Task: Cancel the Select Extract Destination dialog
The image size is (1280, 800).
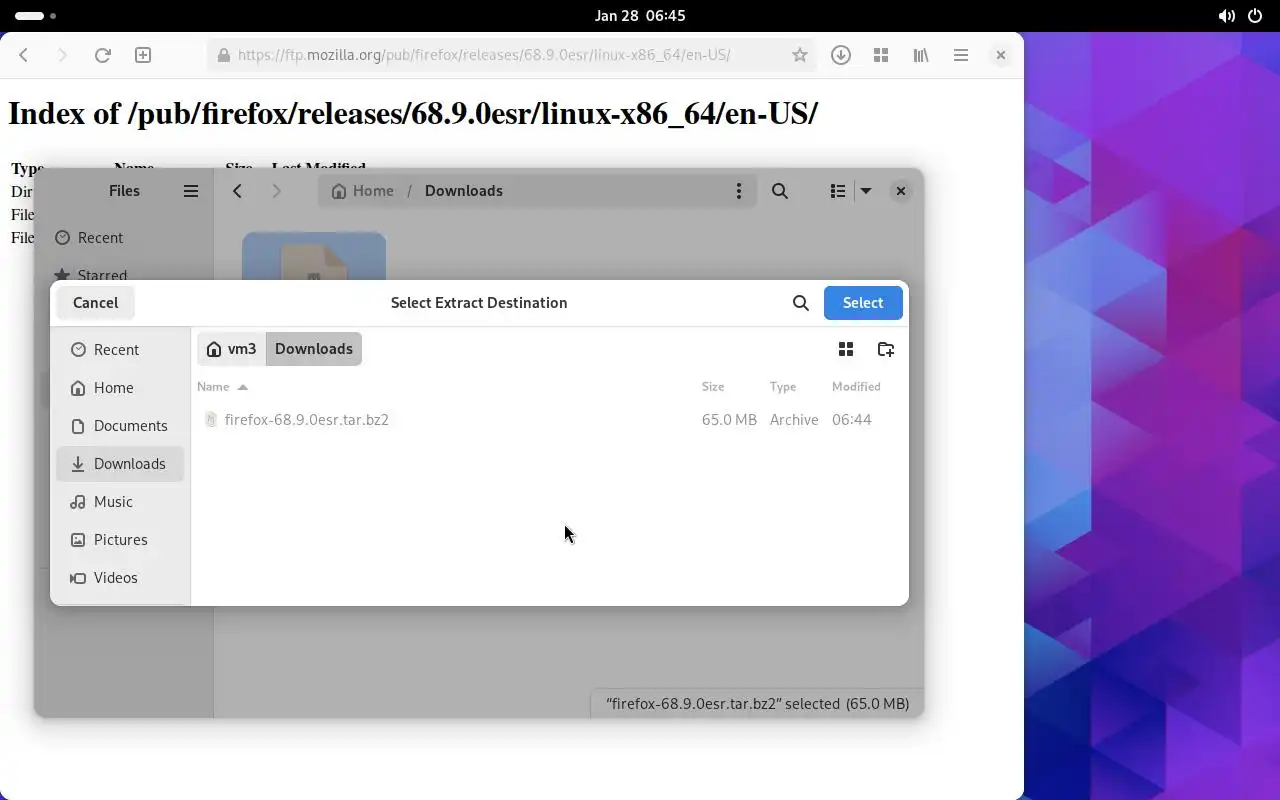Action: (x=95, y=303)
